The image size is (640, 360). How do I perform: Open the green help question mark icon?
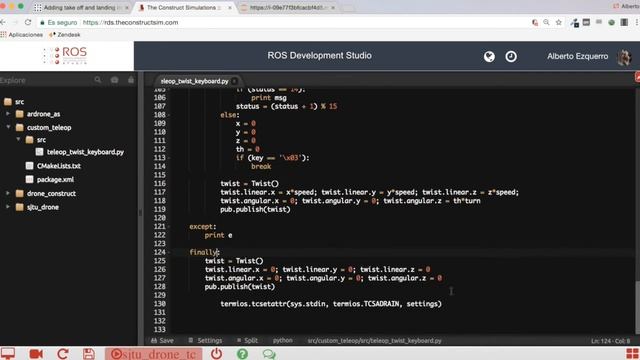click(x=242, y=354)
